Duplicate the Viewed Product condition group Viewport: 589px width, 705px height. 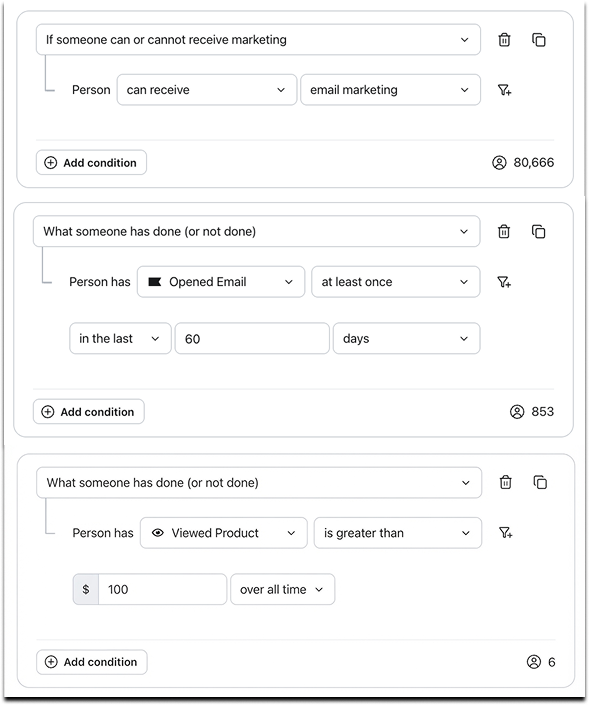[x=540, y=482]
